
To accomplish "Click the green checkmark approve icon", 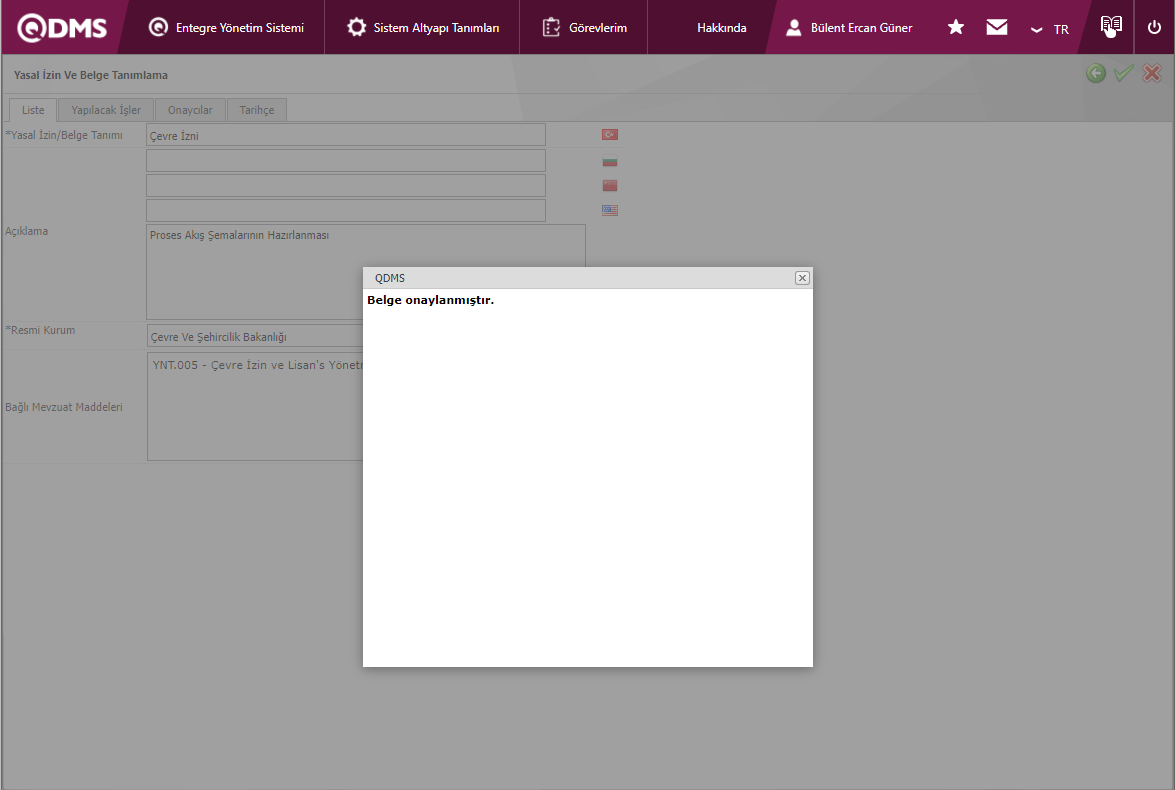I will click(1124, 73).
